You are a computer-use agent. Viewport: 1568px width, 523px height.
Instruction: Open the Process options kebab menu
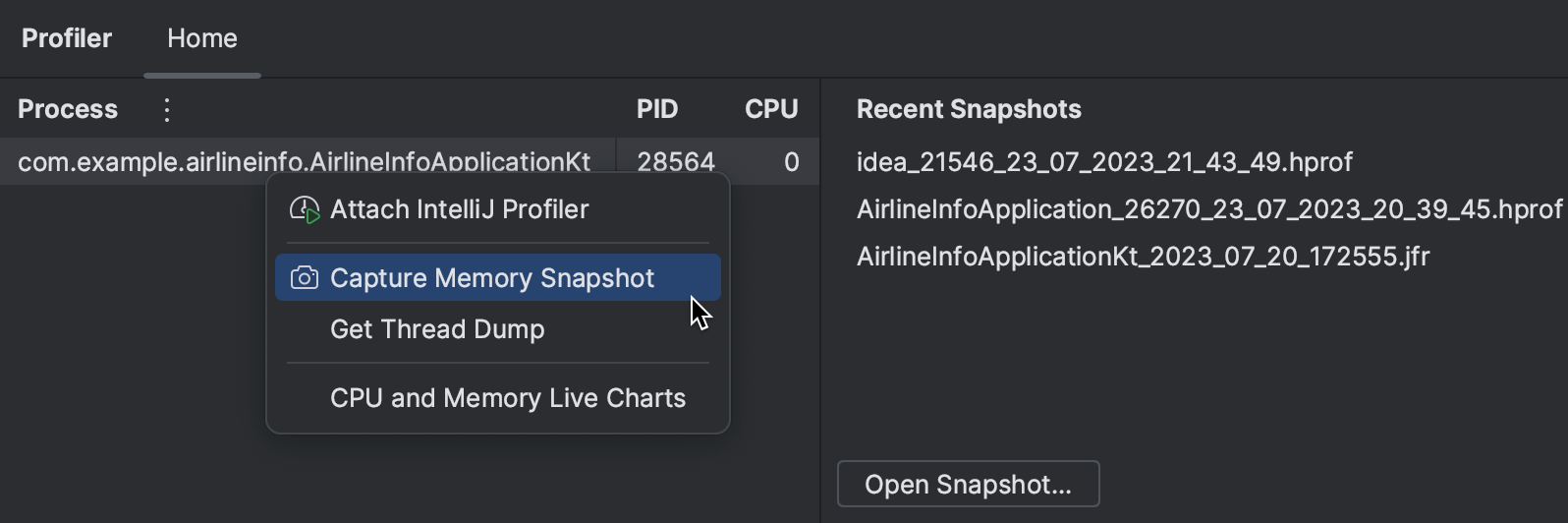coord(167,109)
